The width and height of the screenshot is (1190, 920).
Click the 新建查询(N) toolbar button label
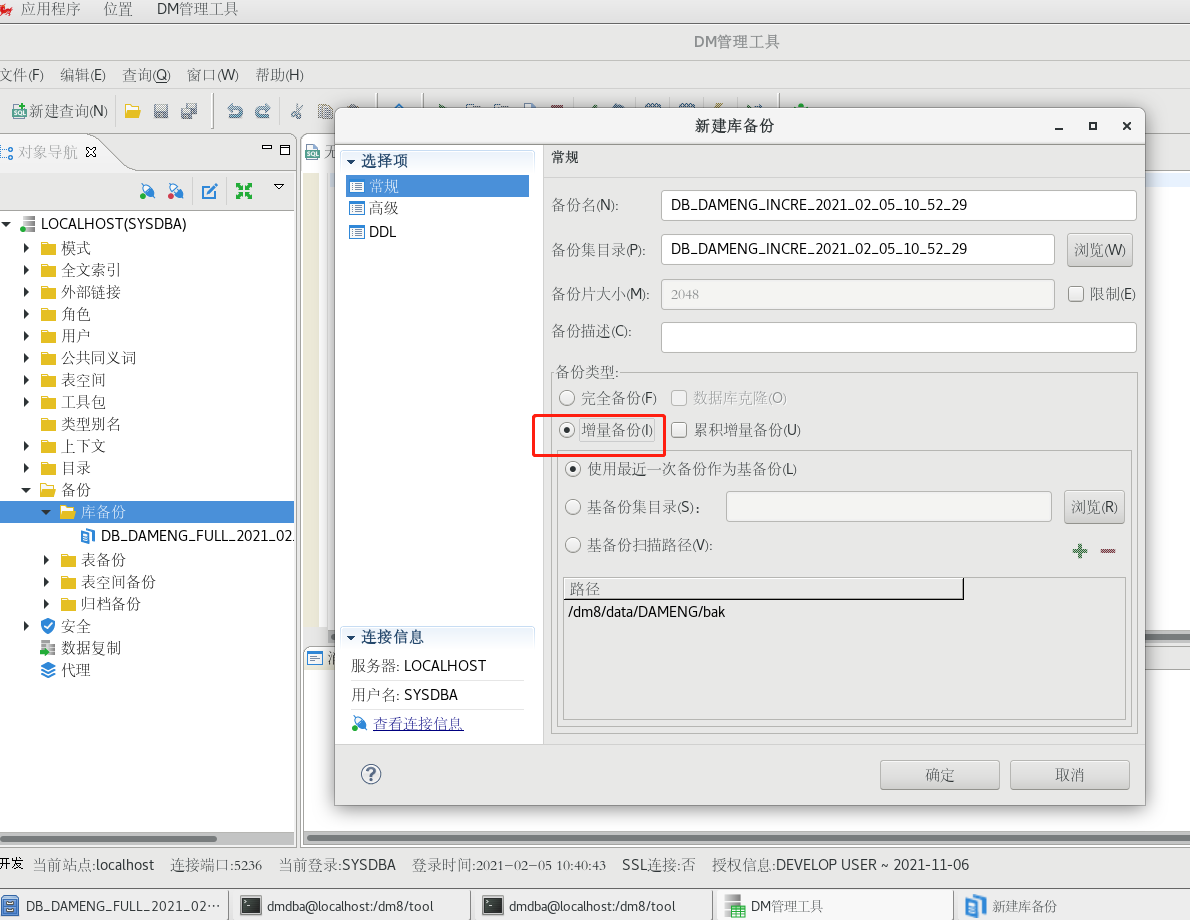tap(68, 112)
